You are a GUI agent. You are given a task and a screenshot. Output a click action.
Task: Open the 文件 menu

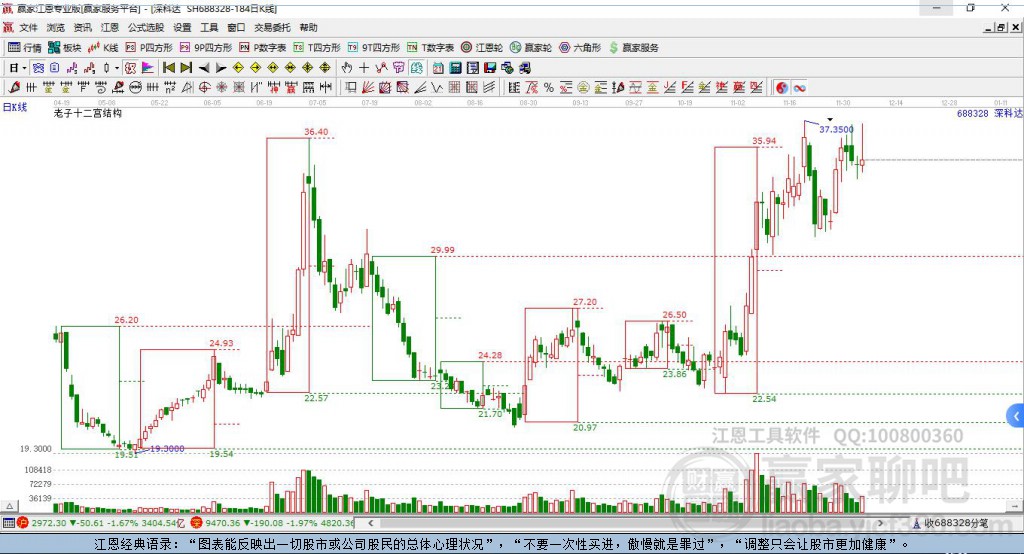(x=28, y=27)
